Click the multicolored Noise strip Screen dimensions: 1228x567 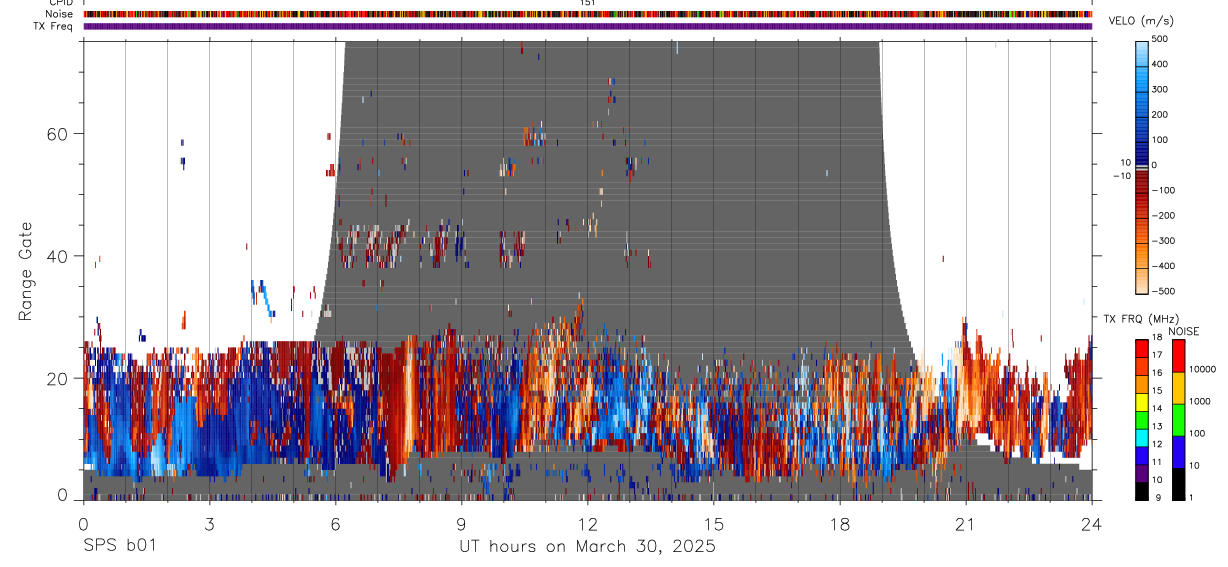[x=587, y=15]
